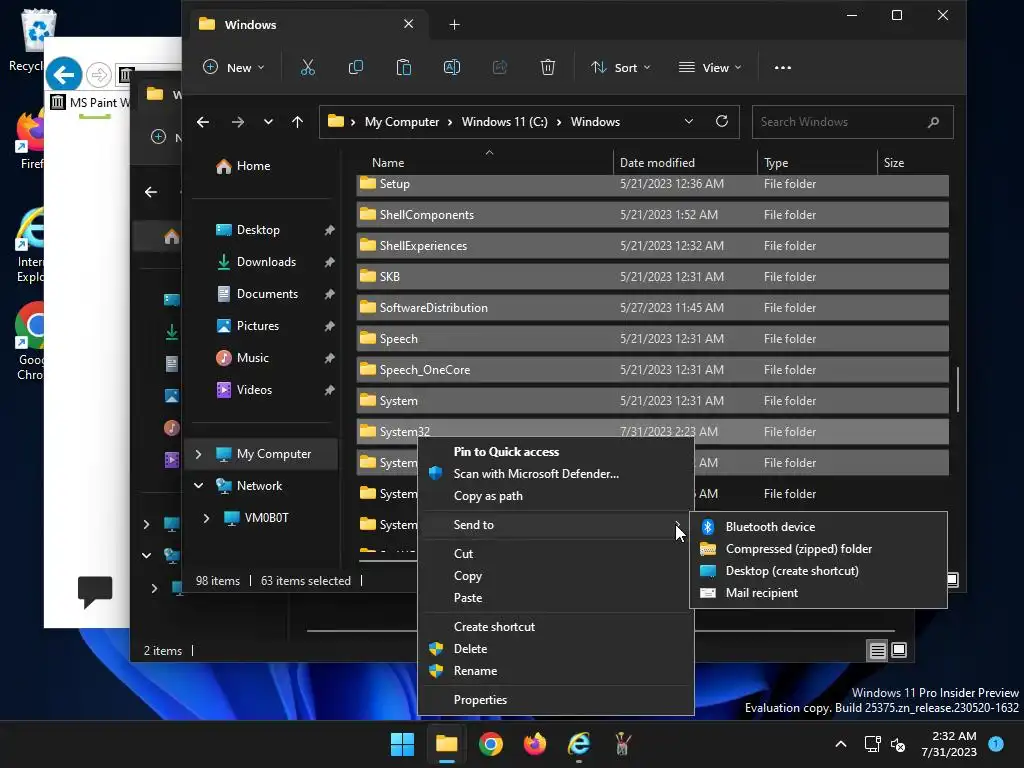Unpin Downloads from Quick access

pos(329,262)
